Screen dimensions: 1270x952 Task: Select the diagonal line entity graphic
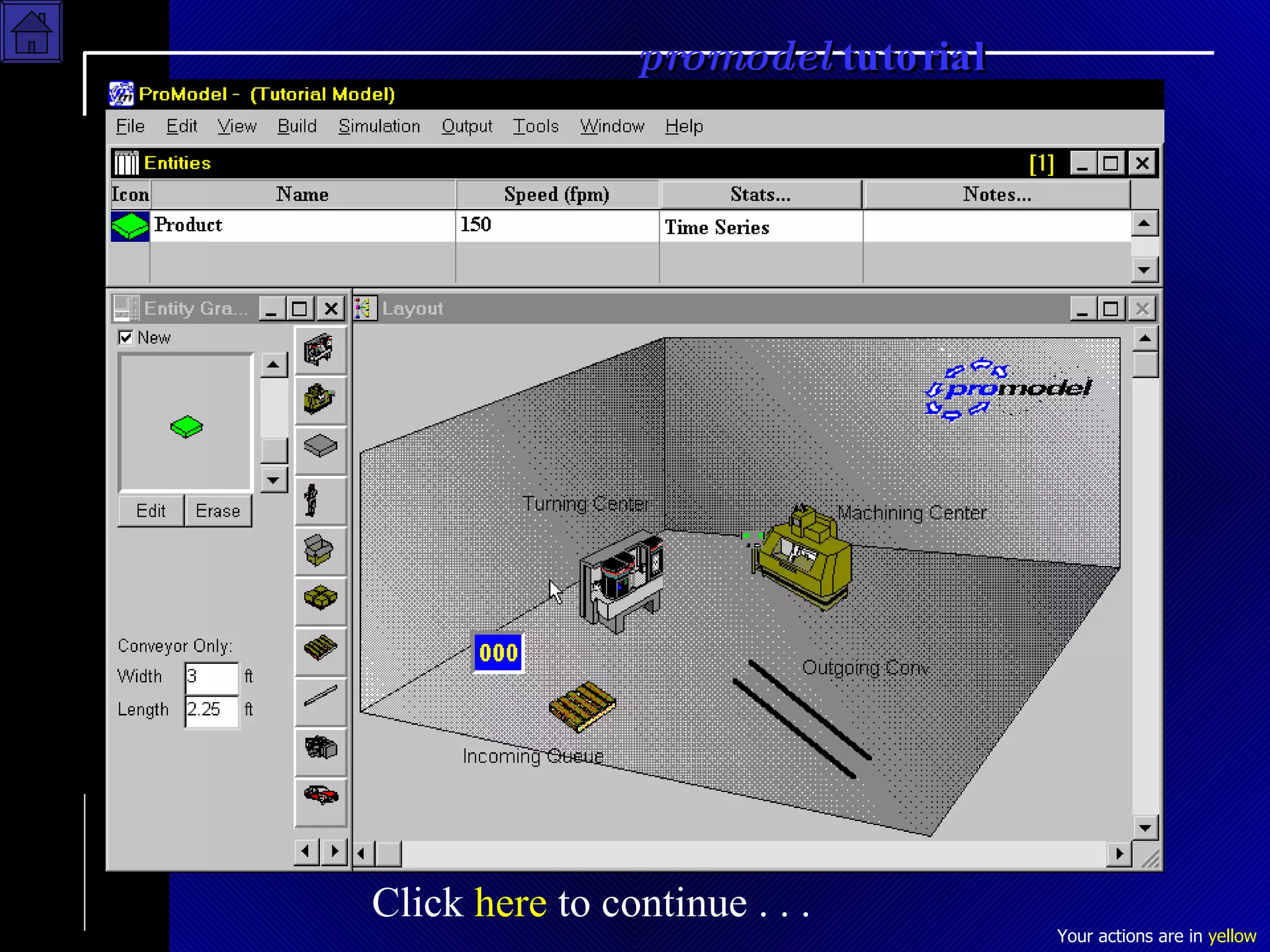320,702
